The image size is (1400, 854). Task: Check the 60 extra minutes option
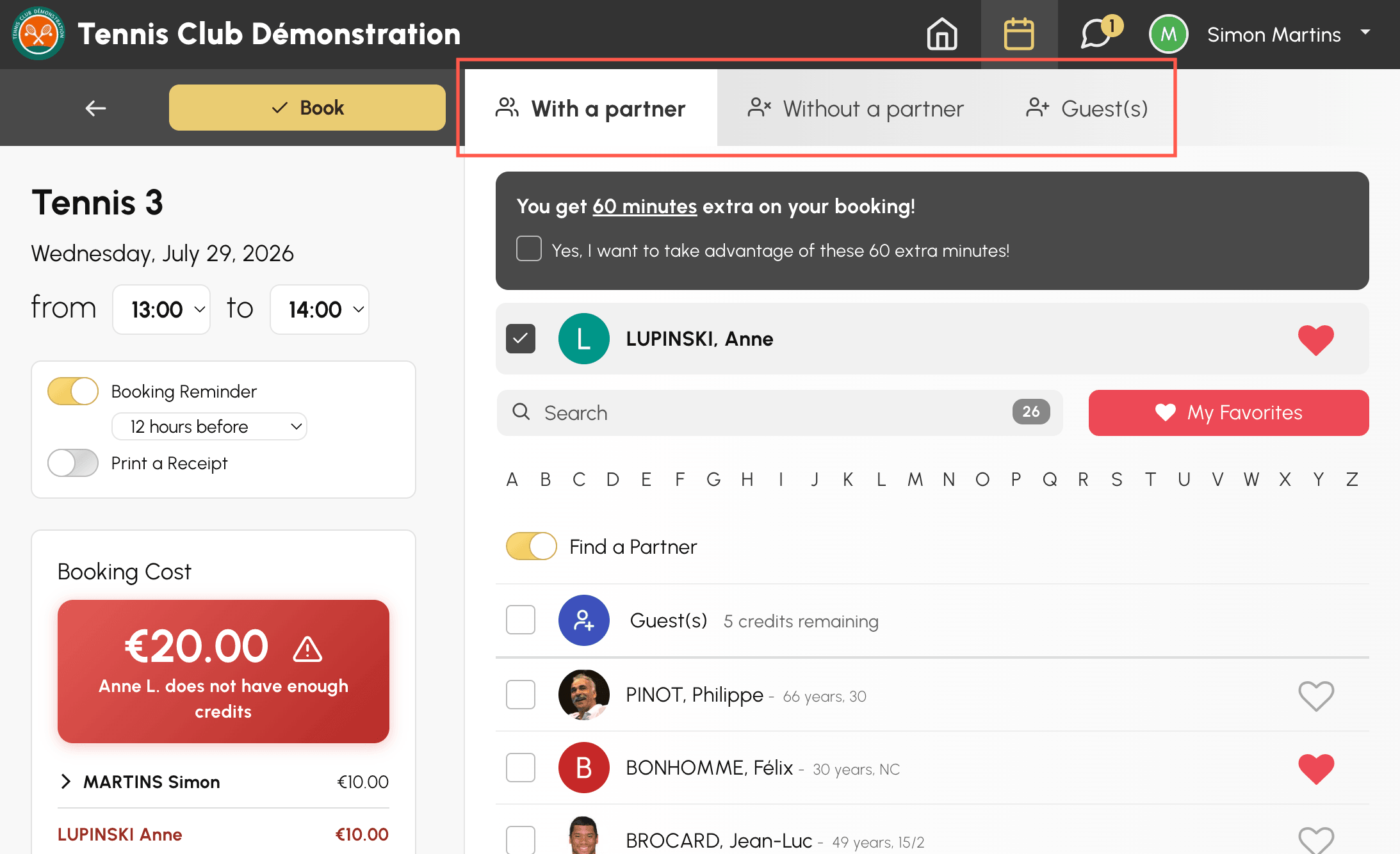click(529, 248)
